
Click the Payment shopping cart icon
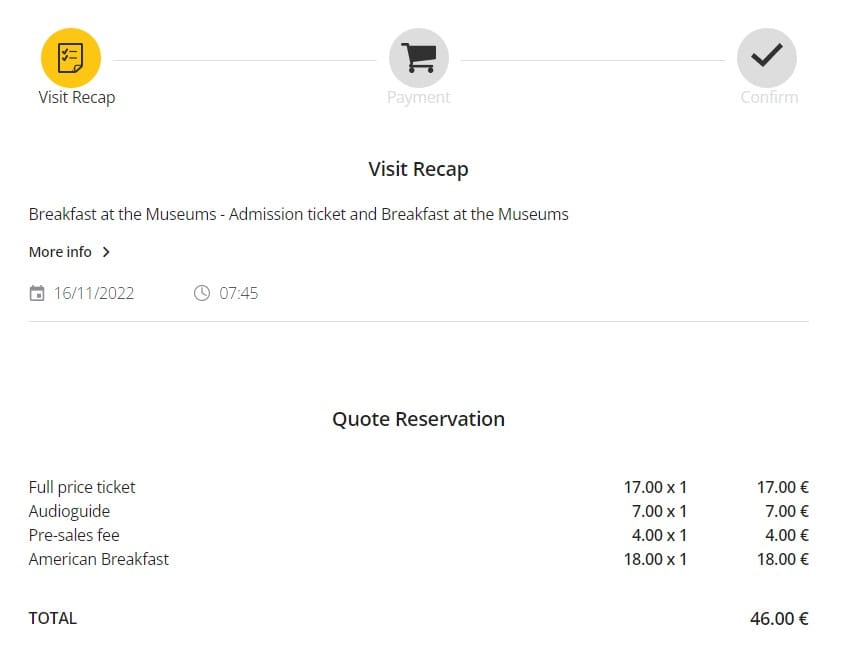[418, 58]
